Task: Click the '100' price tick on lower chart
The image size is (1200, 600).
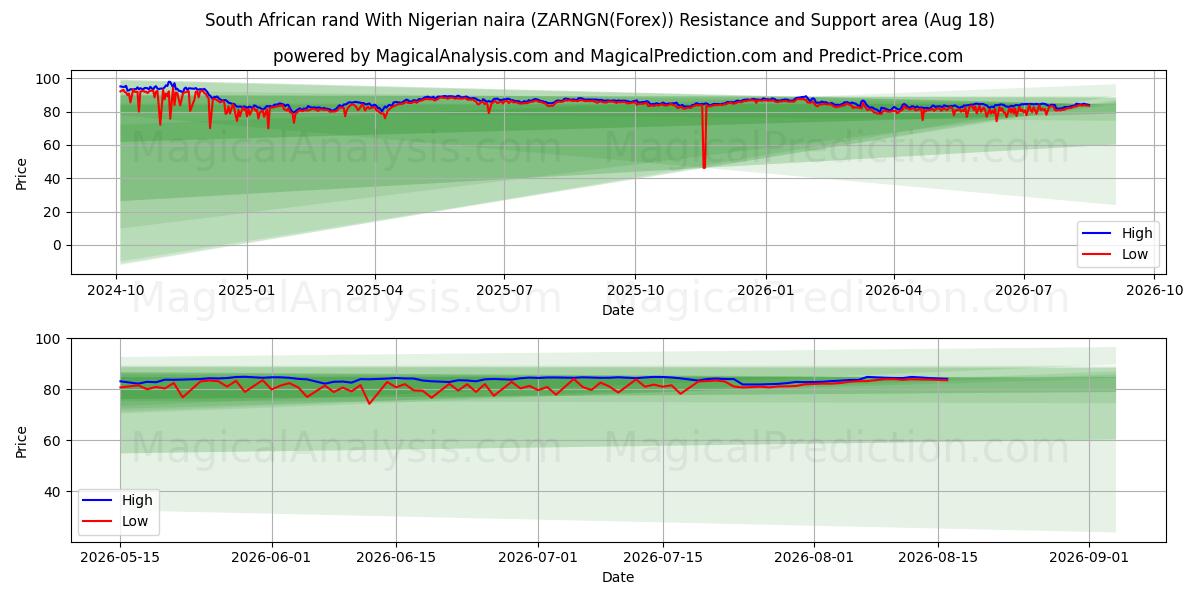Action: pos(50,339)
